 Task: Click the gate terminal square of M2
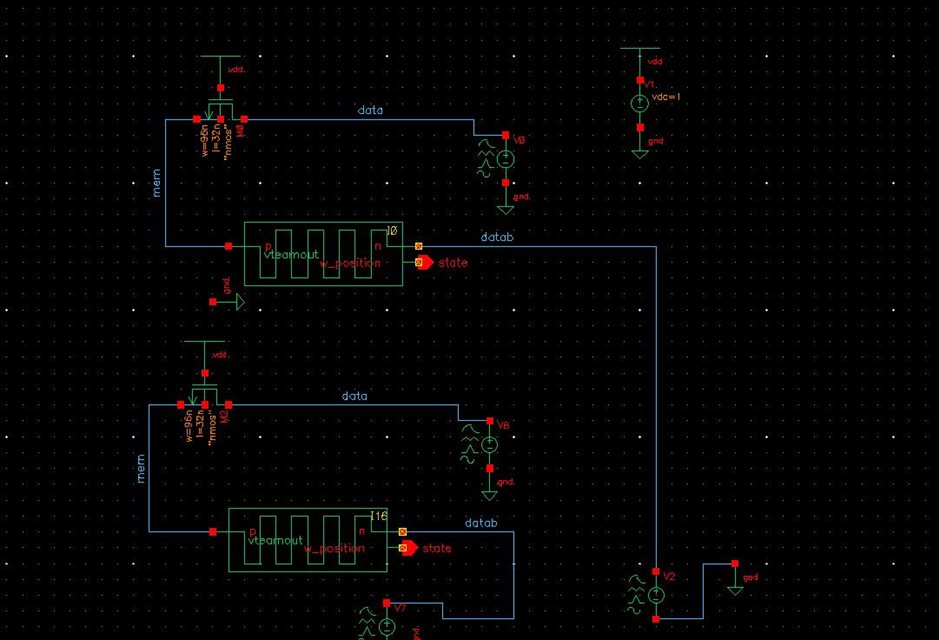click(x=205, y=374)
